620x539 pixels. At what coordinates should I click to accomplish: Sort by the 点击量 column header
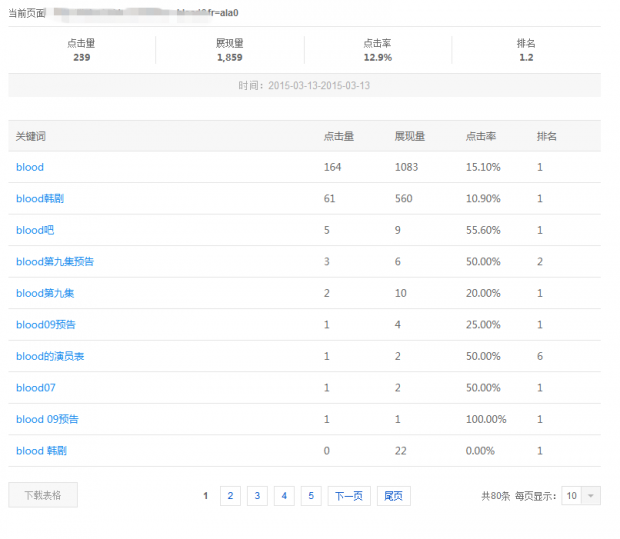pos(338,136)
